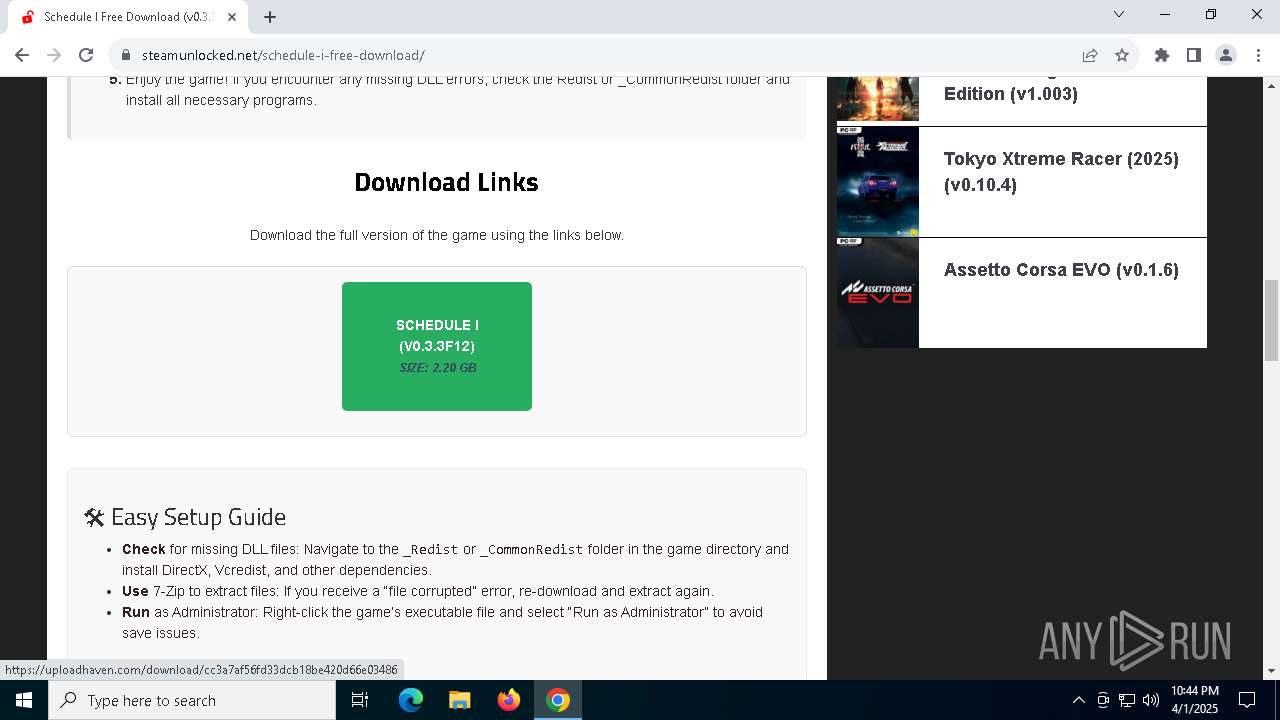Screen dimensions: 1280x720
Task: Open Assetto Corsa EVO (v0.1.6) link
Action: 1061,270
